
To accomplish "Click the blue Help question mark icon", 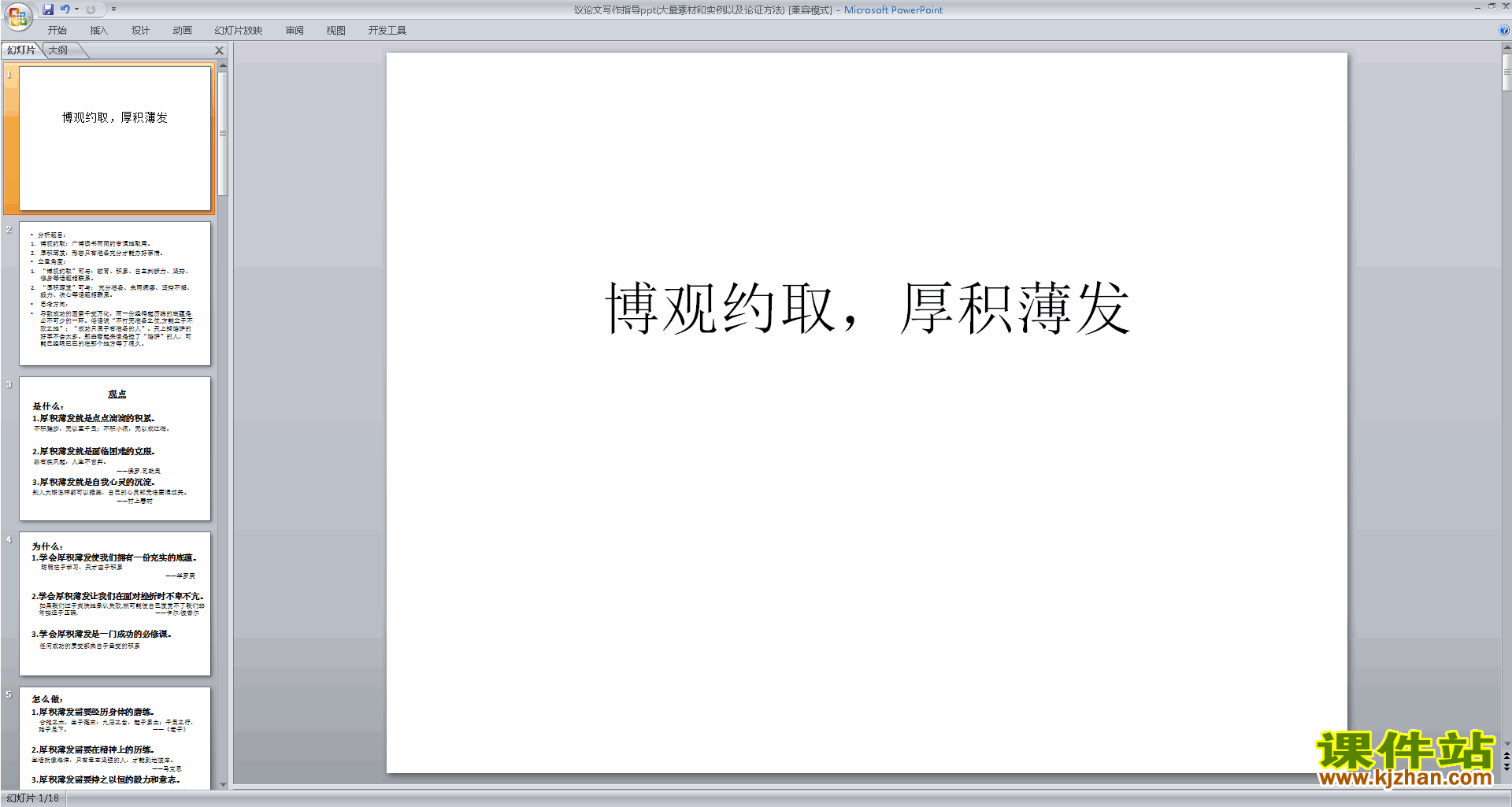I will [1504, 31].
